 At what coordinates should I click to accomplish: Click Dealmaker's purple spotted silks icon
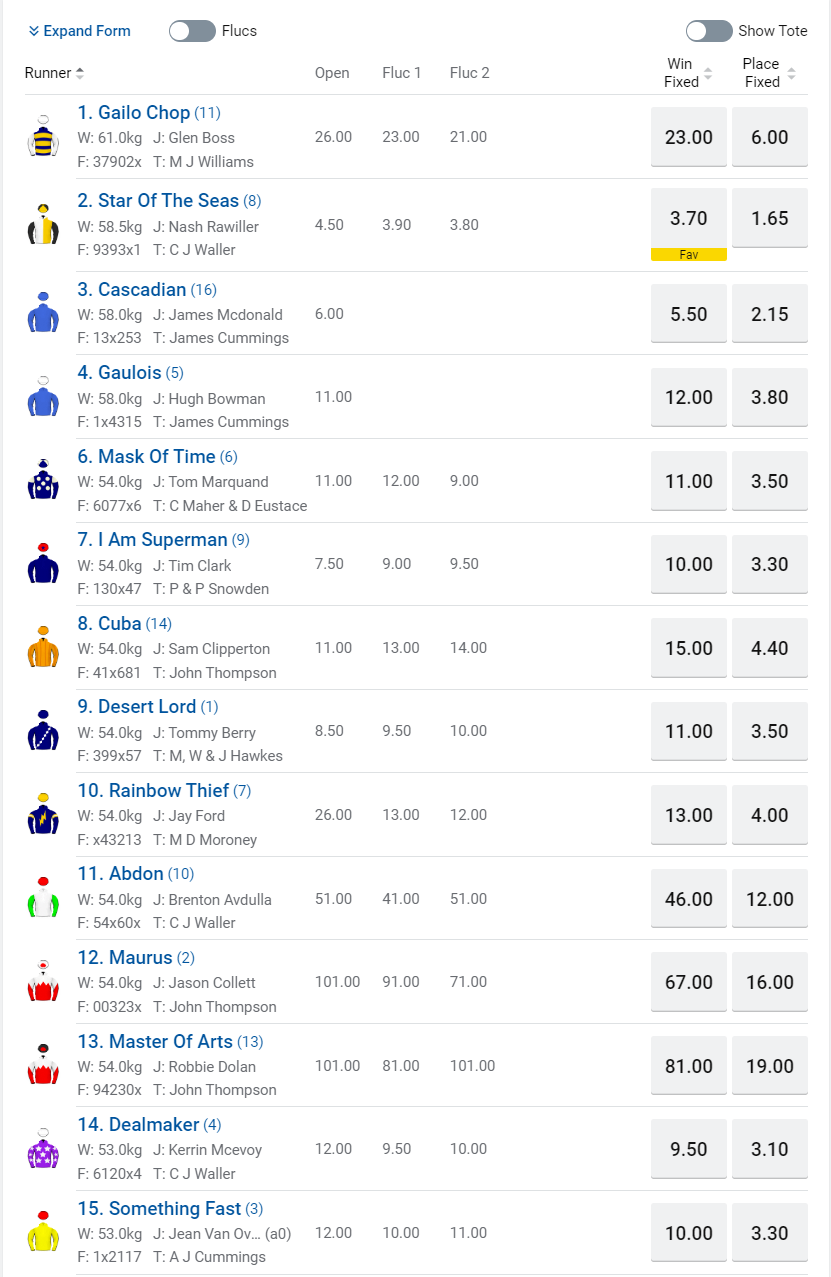[x=43, y=1149]
